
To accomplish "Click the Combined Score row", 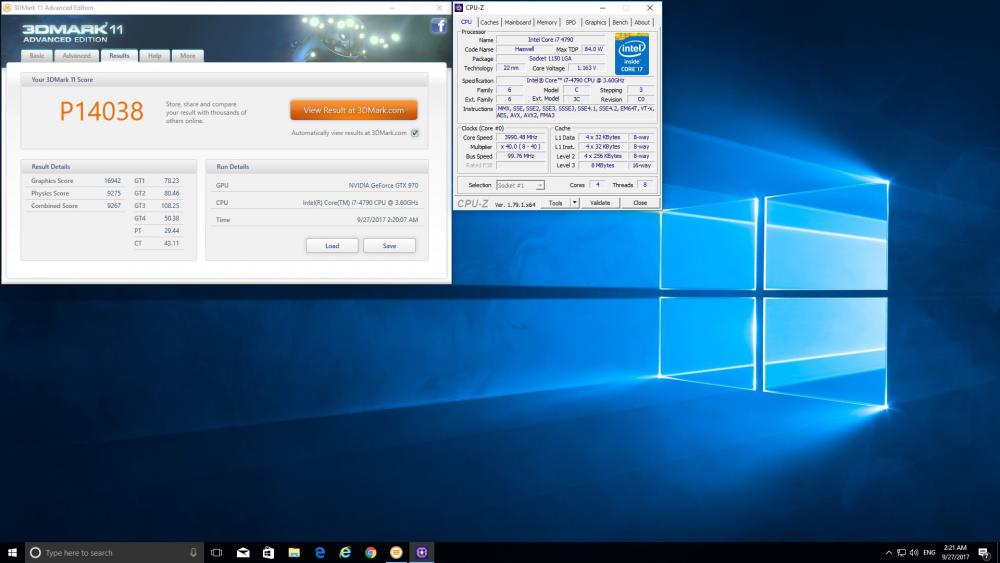I will (x=76, y=206).
